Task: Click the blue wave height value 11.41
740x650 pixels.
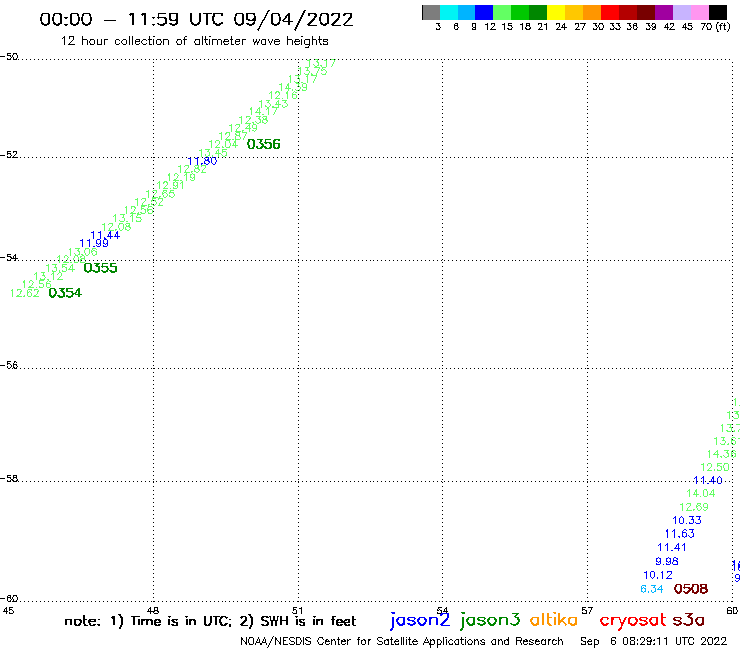Action: [x=672, y=548]
